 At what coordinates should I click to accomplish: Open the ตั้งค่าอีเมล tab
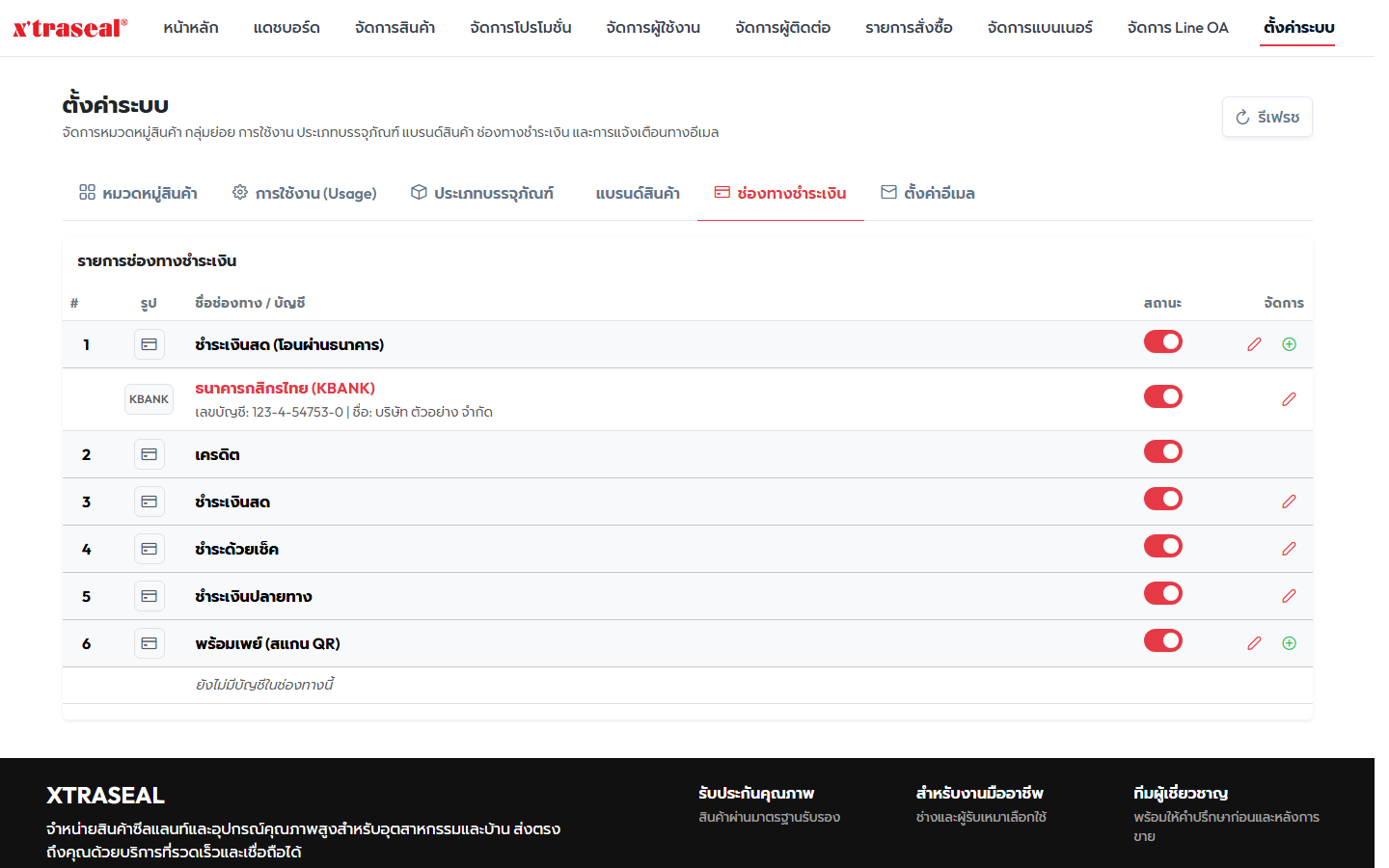[928, 193]
